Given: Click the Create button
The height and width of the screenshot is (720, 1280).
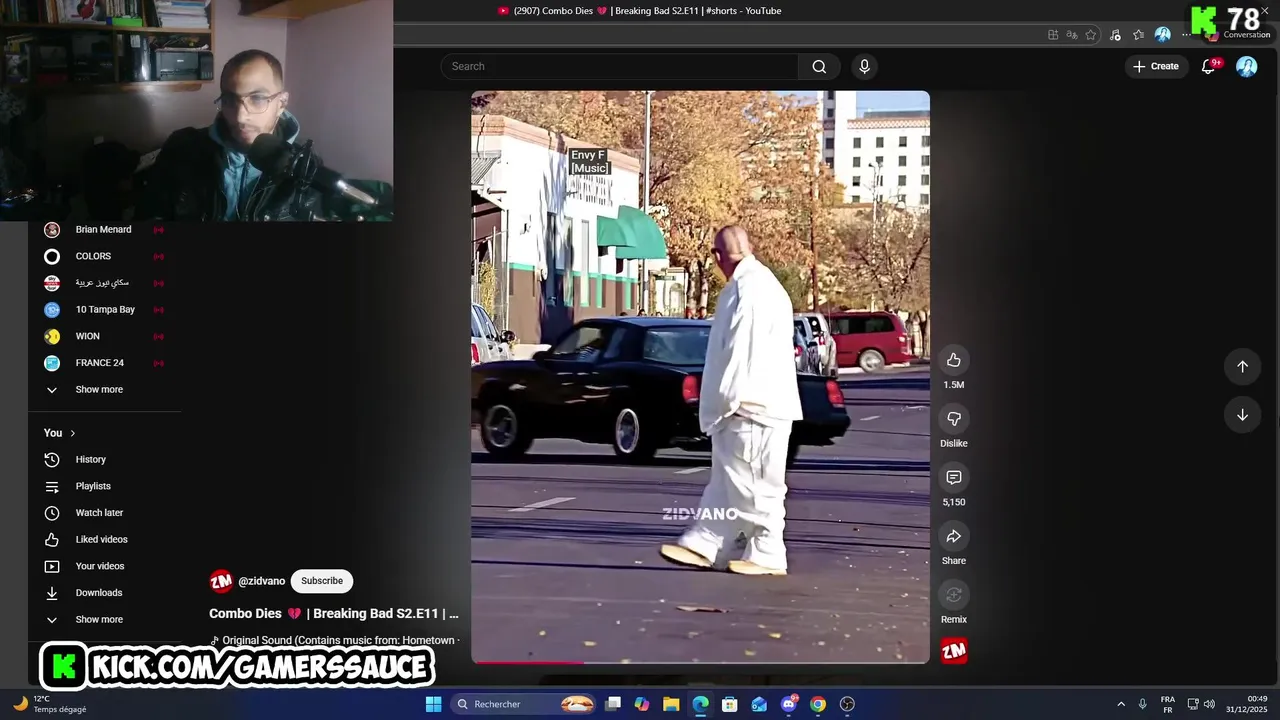Looking at the screenshot, I should pyautogui.click(x=1156, y=66).
